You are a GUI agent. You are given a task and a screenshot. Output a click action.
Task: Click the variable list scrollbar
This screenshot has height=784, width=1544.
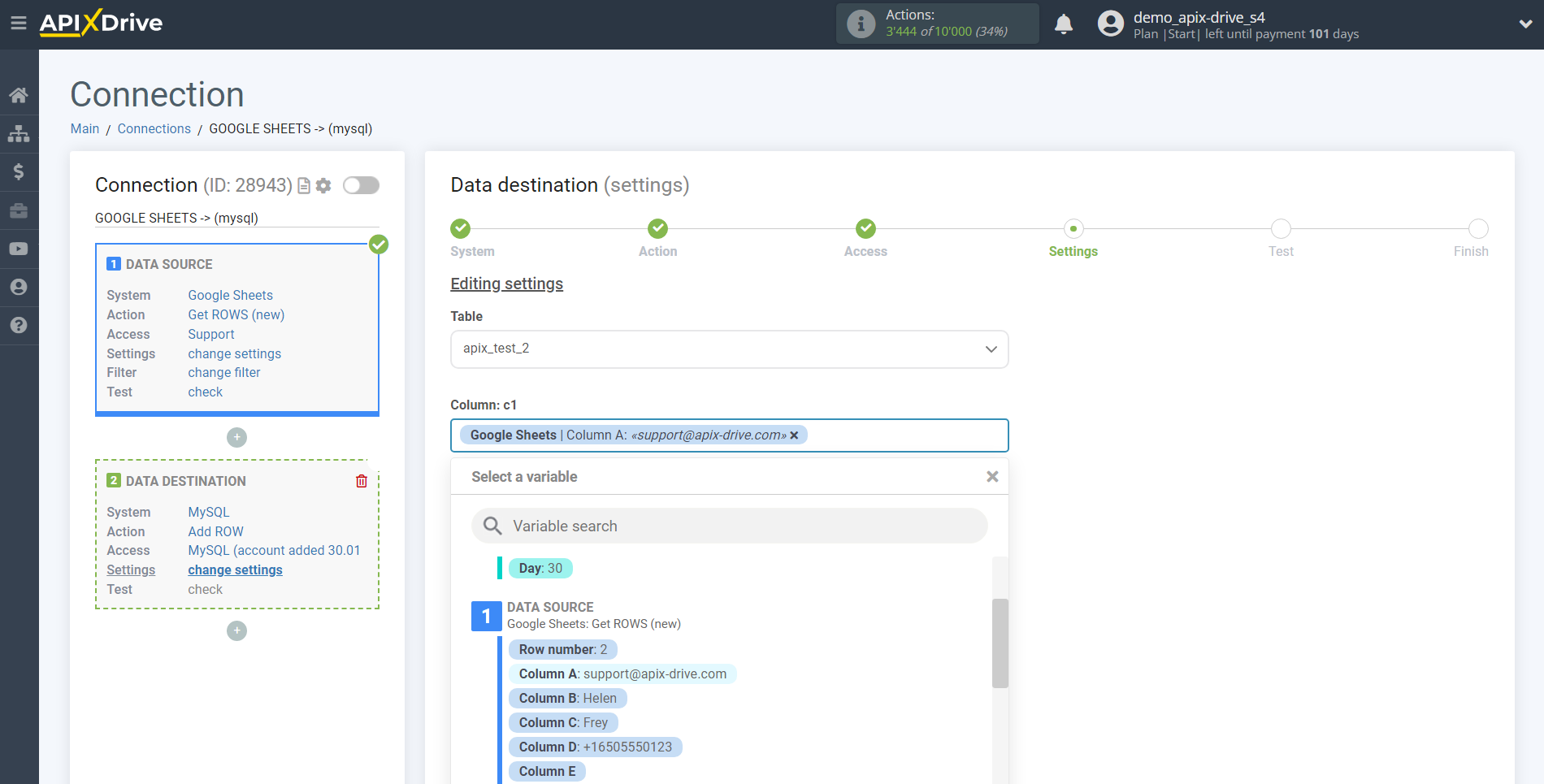click(x=1000, y=643)
